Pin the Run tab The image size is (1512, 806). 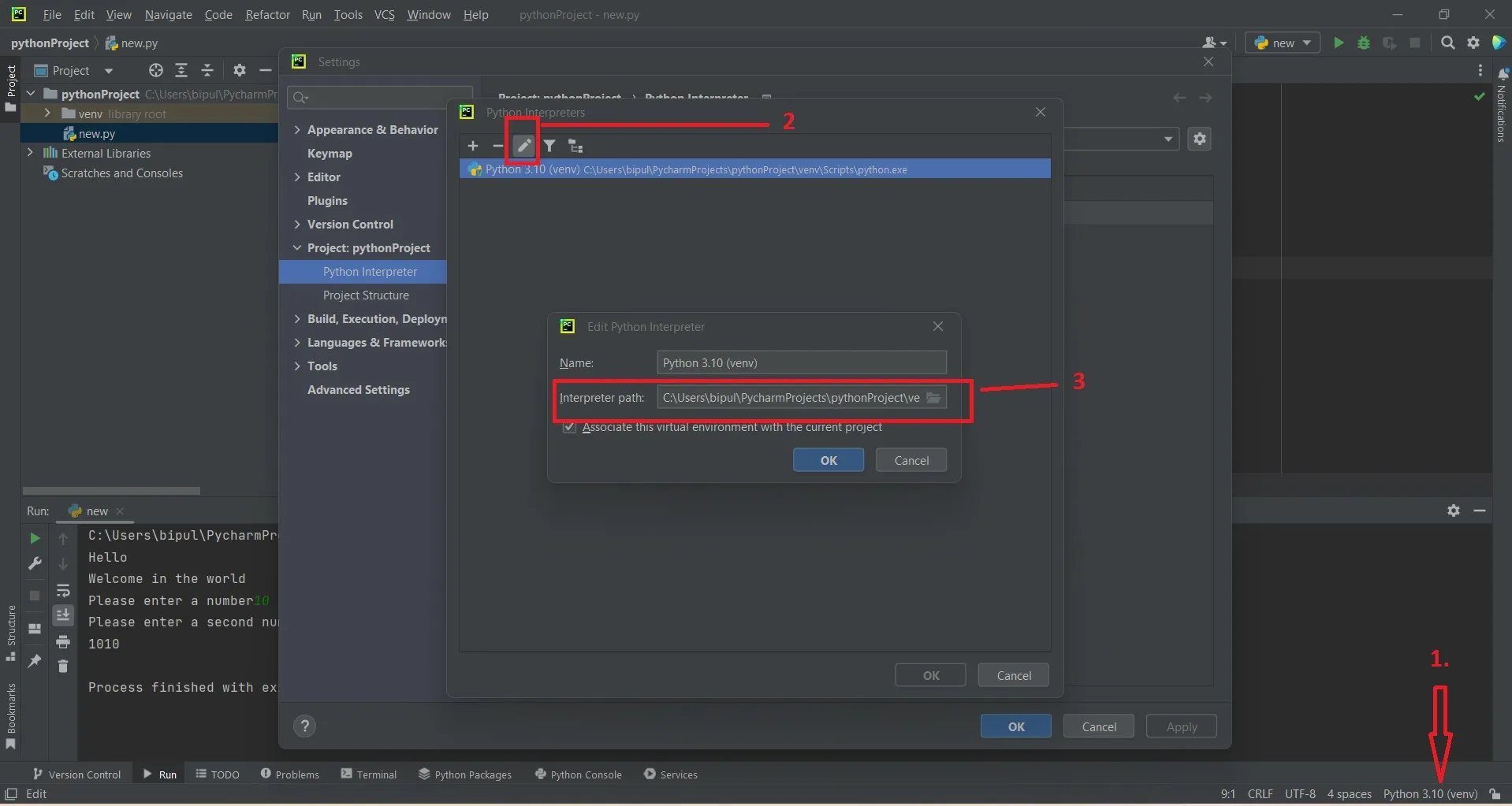coord(35,660)
